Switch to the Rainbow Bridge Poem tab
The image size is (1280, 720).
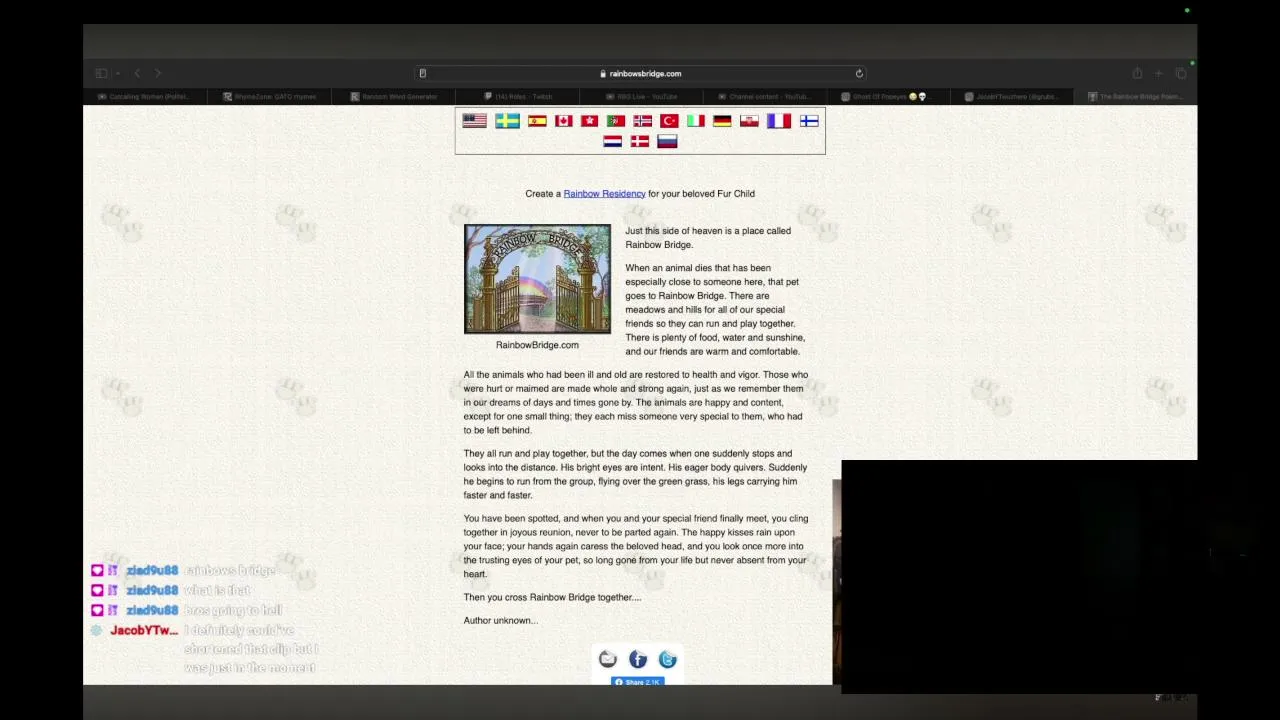(x=1135, y=97)
